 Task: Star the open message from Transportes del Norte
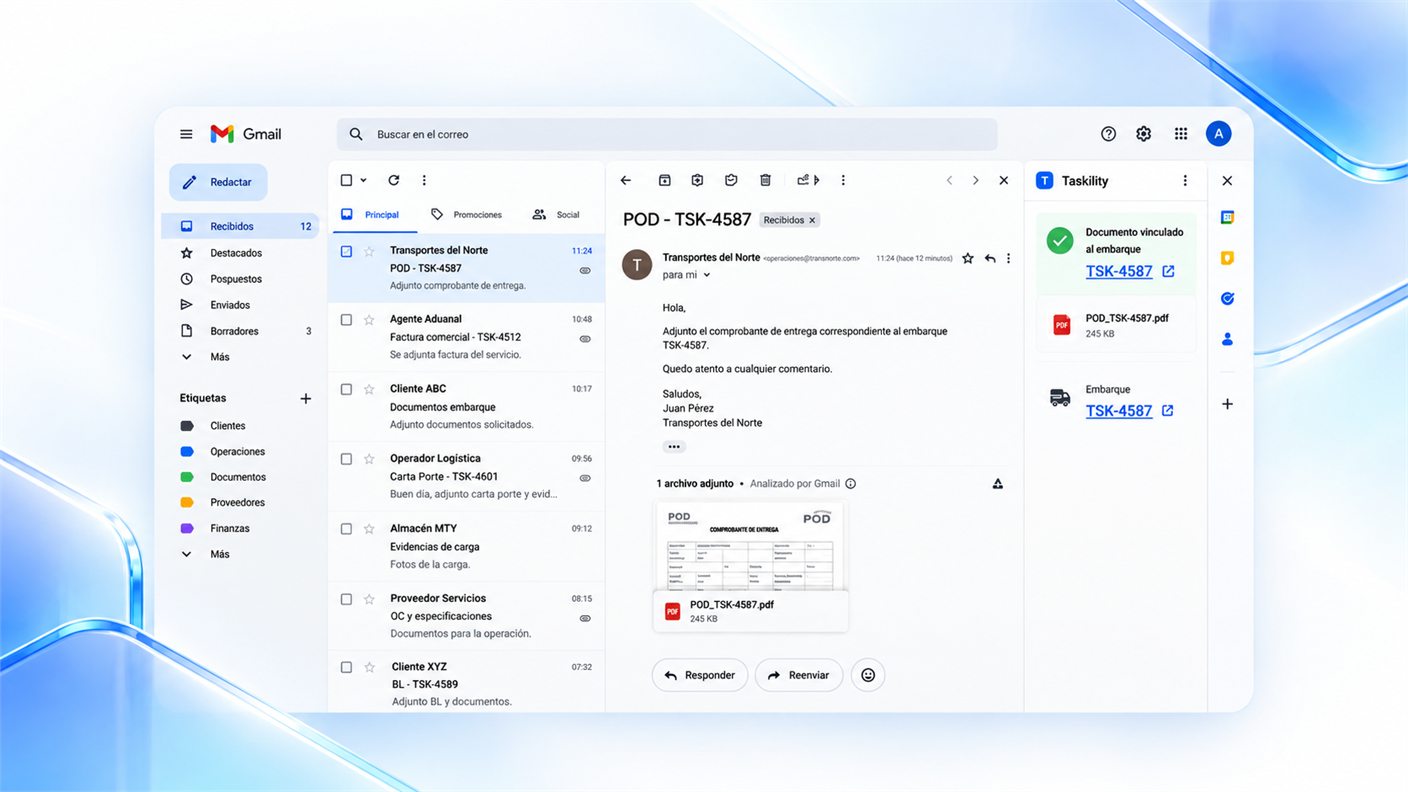click(967, 258)
